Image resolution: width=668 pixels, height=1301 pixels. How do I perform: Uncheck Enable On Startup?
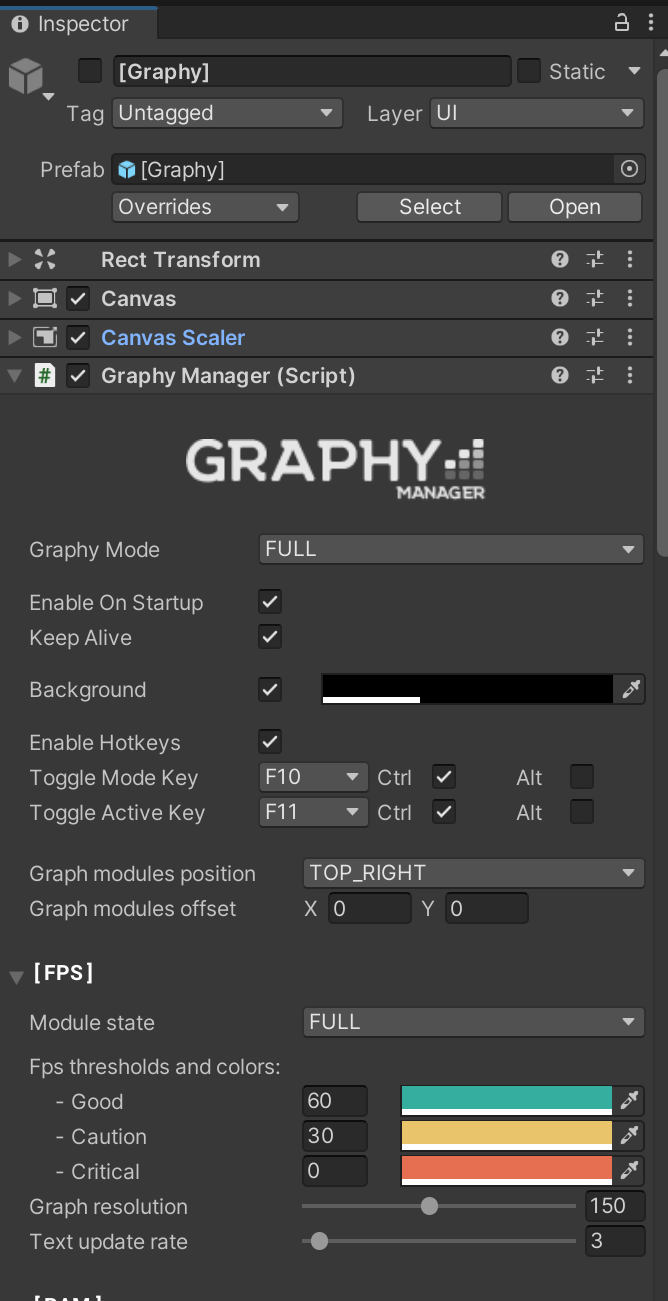270,602
